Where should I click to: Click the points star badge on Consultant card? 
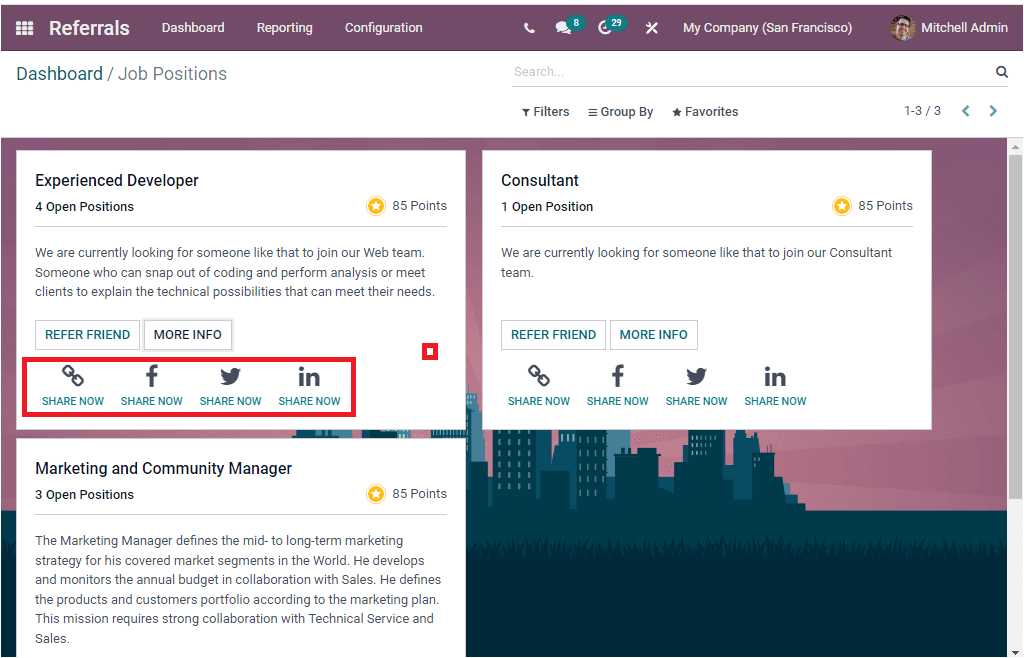841,205
